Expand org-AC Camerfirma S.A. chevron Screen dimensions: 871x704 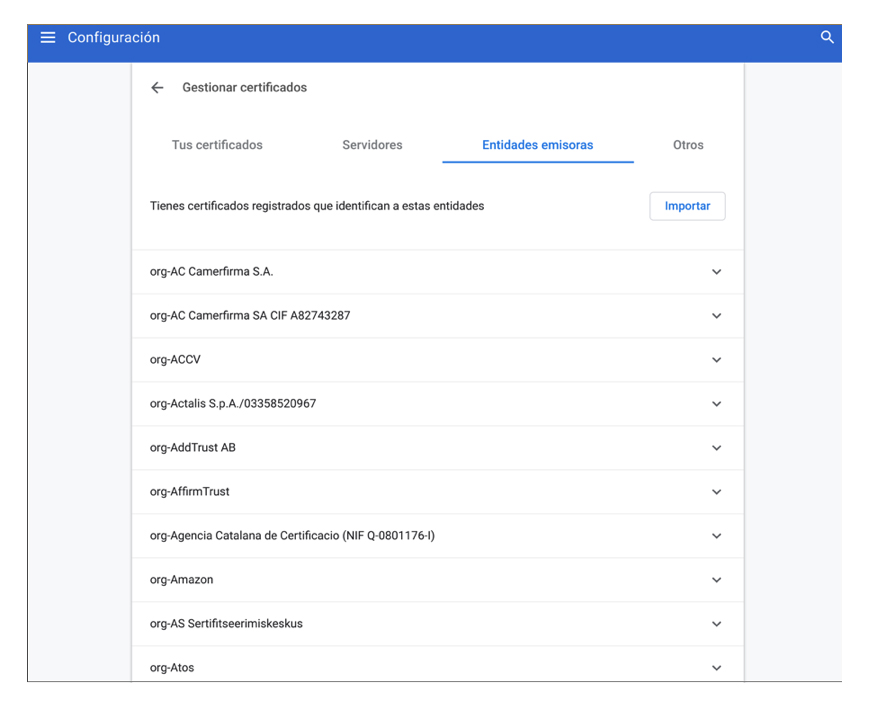717,272
